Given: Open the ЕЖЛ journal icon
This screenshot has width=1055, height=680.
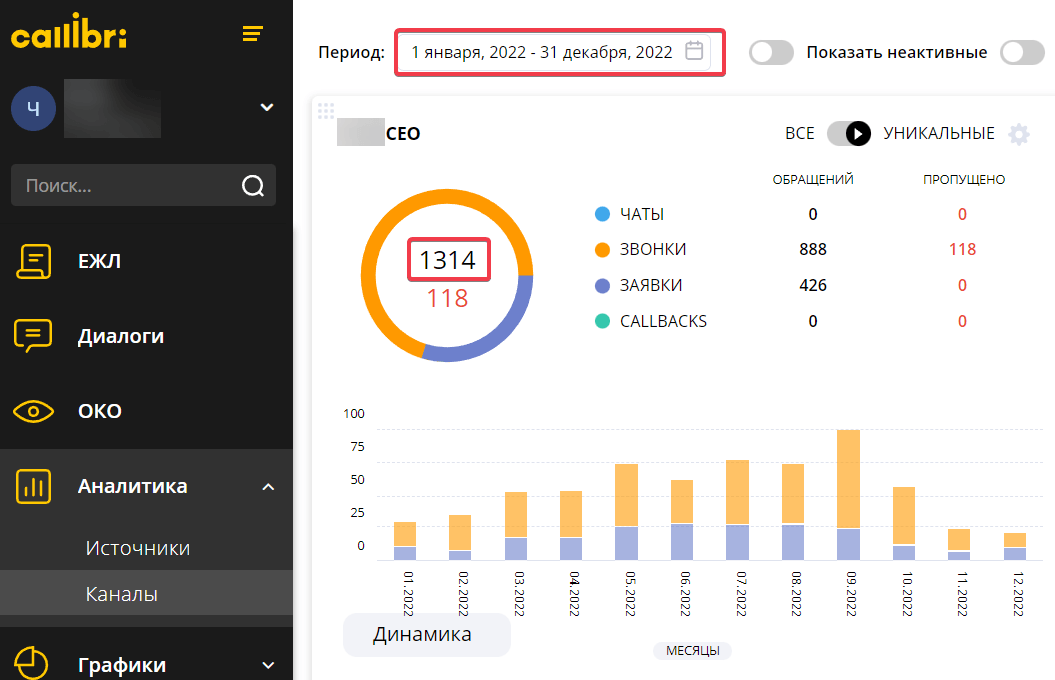Looking at the screenshot, I should pos(34,261).
